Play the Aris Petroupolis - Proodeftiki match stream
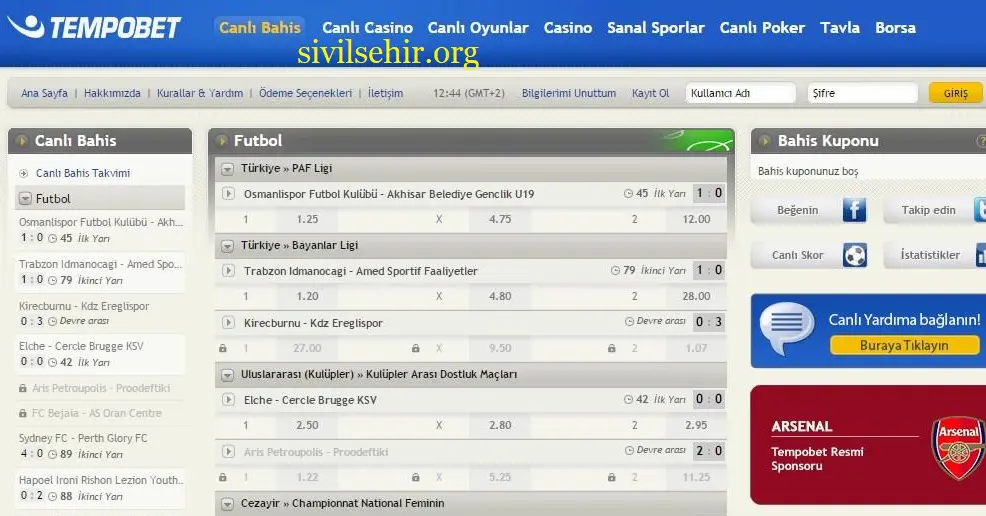986x516 pixels. tap(228, 451)
